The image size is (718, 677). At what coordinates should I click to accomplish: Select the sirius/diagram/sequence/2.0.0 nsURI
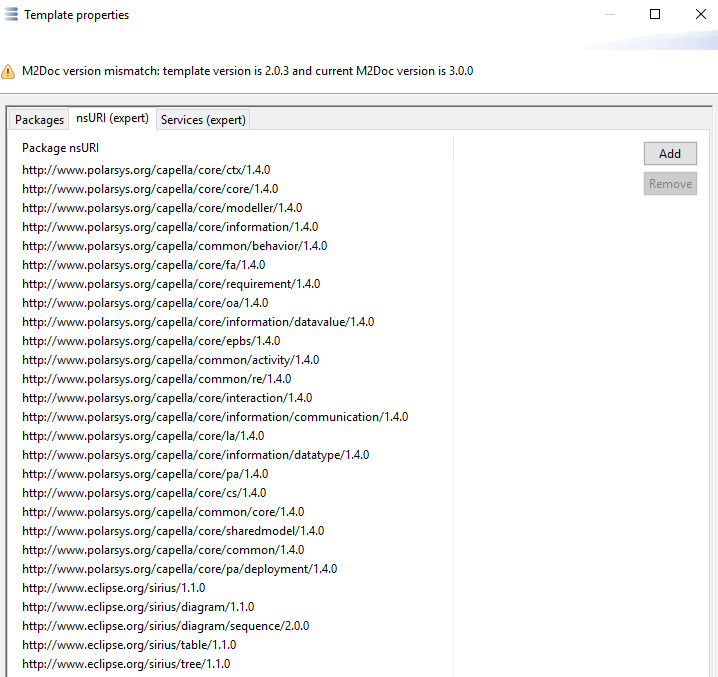[166, 626]
